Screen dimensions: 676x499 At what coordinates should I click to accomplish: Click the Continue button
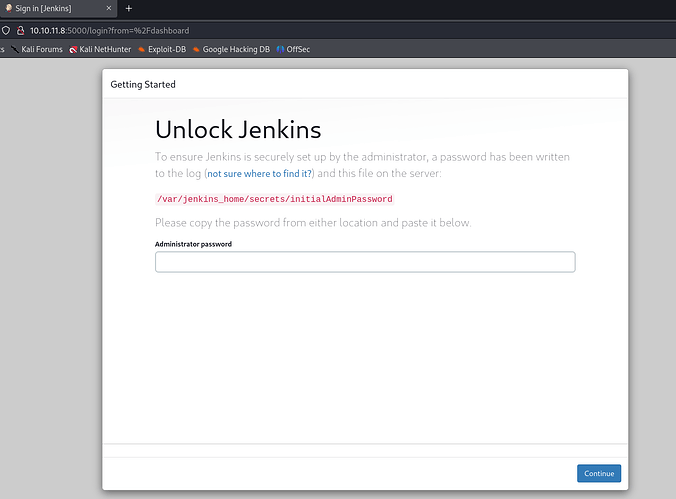[599, 473]
